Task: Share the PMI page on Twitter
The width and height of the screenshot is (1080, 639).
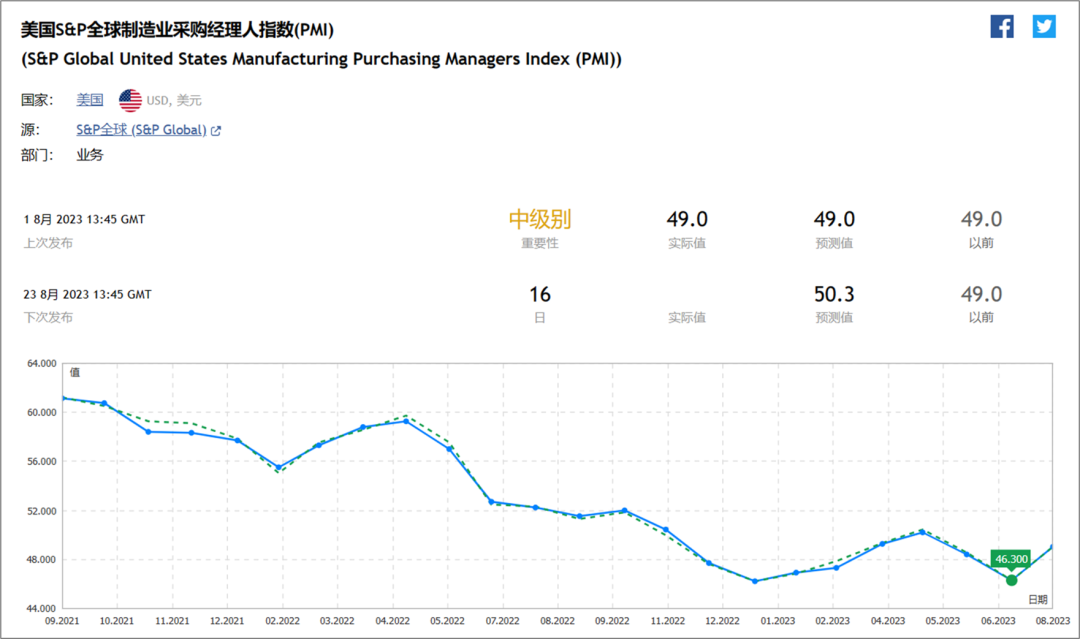Action: tap(1043, 27)
